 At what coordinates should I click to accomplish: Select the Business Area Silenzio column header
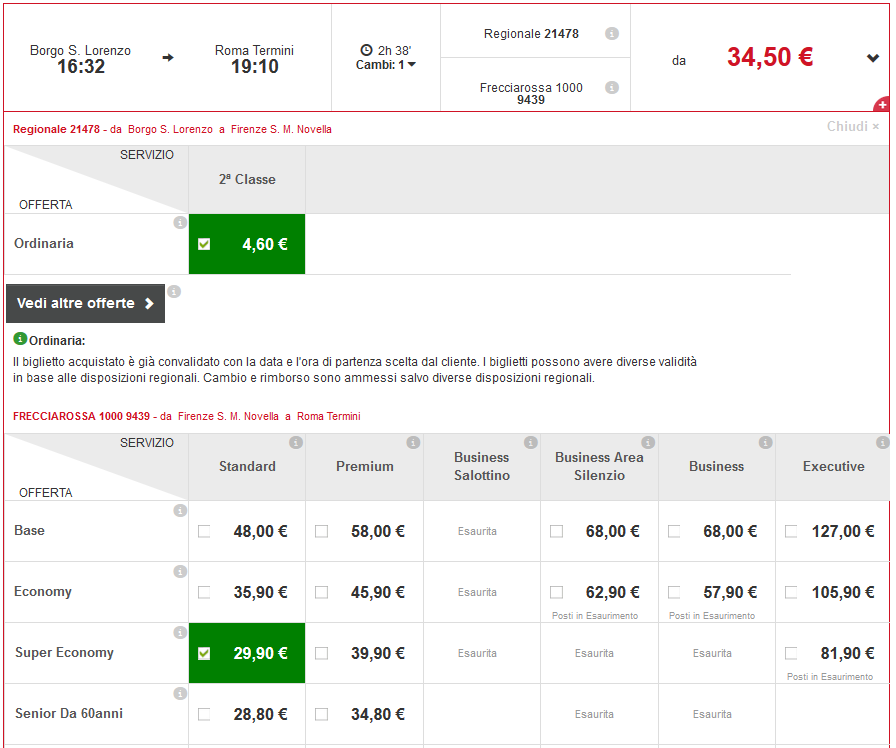click(x=599, y=466)
